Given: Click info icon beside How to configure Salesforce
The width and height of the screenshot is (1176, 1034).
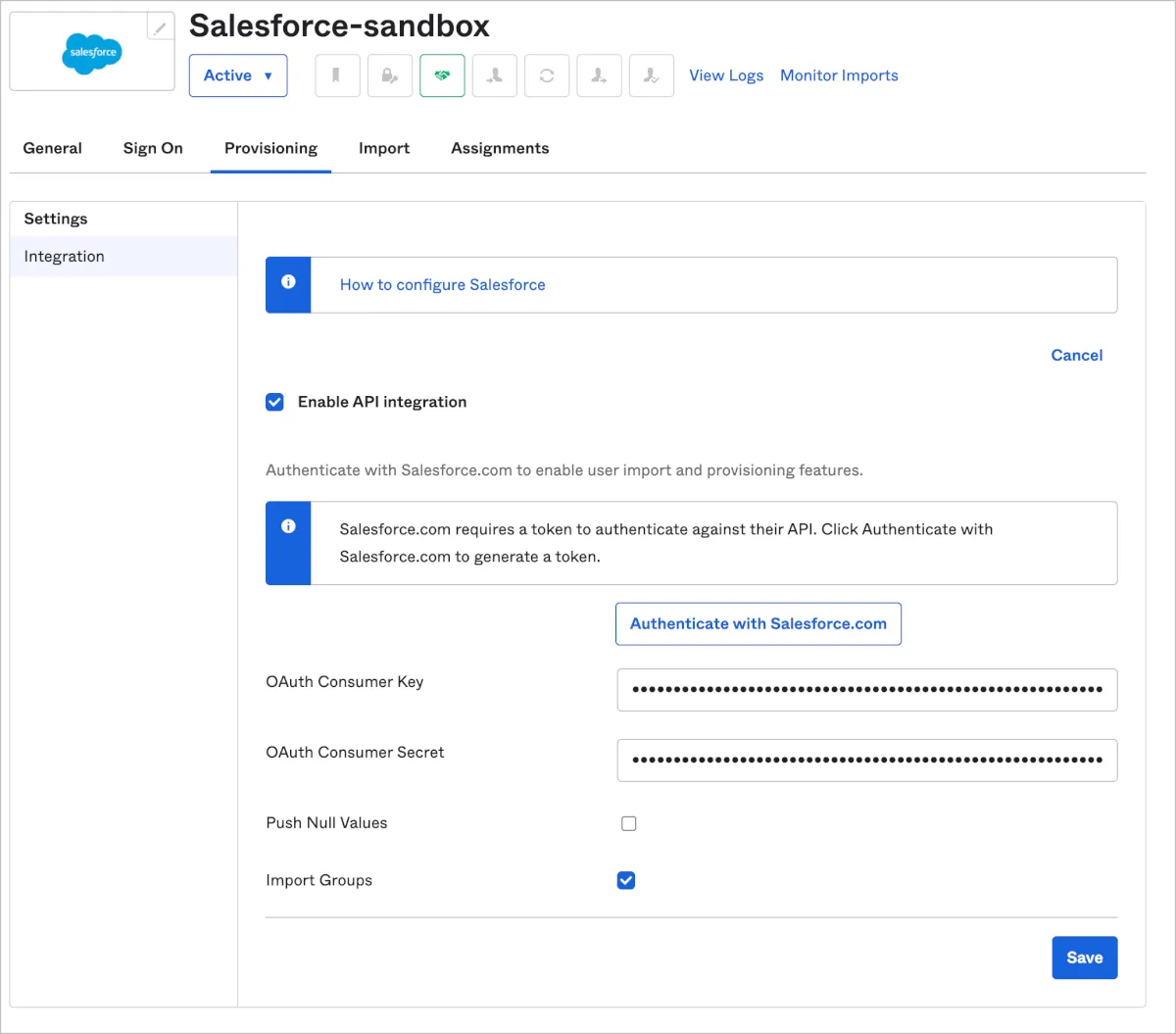Looking at the screenshot, I should [288, 282].
